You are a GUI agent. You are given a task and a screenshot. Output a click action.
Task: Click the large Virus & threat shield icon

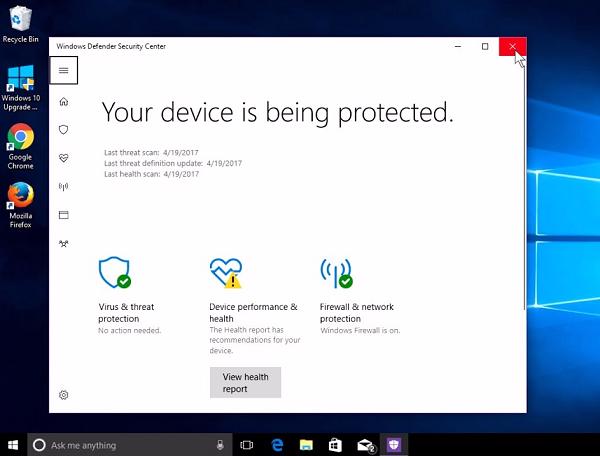coord(114,272)
